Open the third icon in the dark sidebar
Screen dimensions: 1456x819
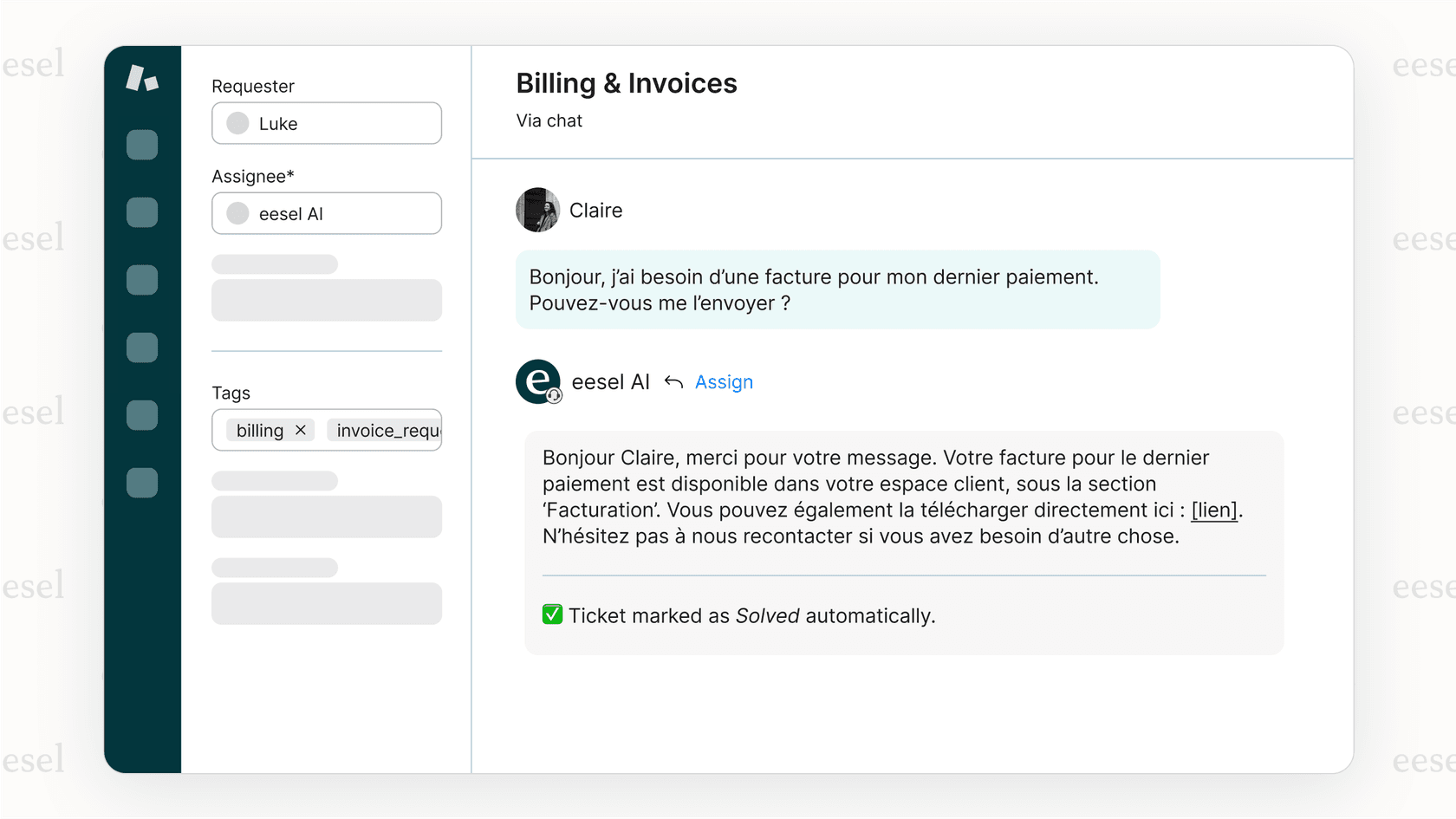pos(142,280)
